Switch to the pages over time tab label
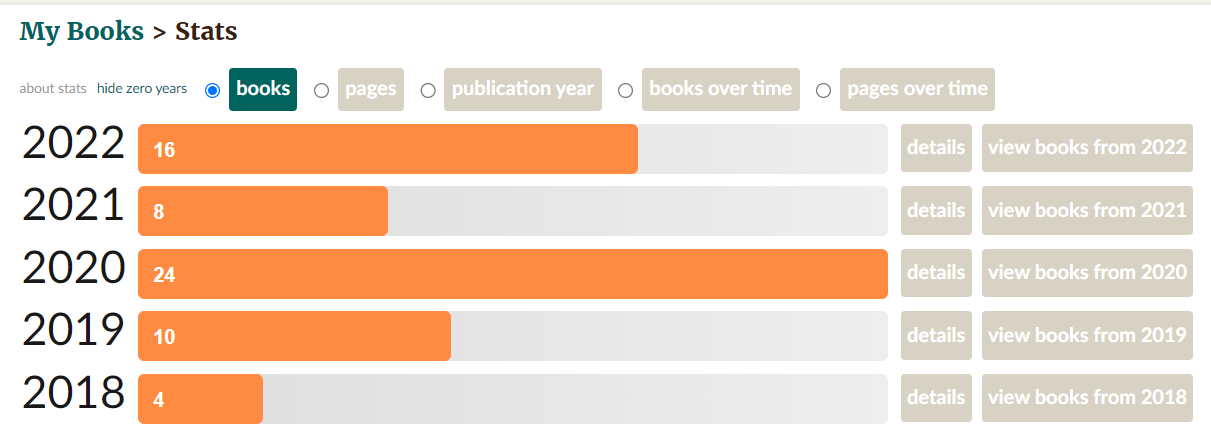The width and height of the screenshot is (1211, 436). coord(917,89)
